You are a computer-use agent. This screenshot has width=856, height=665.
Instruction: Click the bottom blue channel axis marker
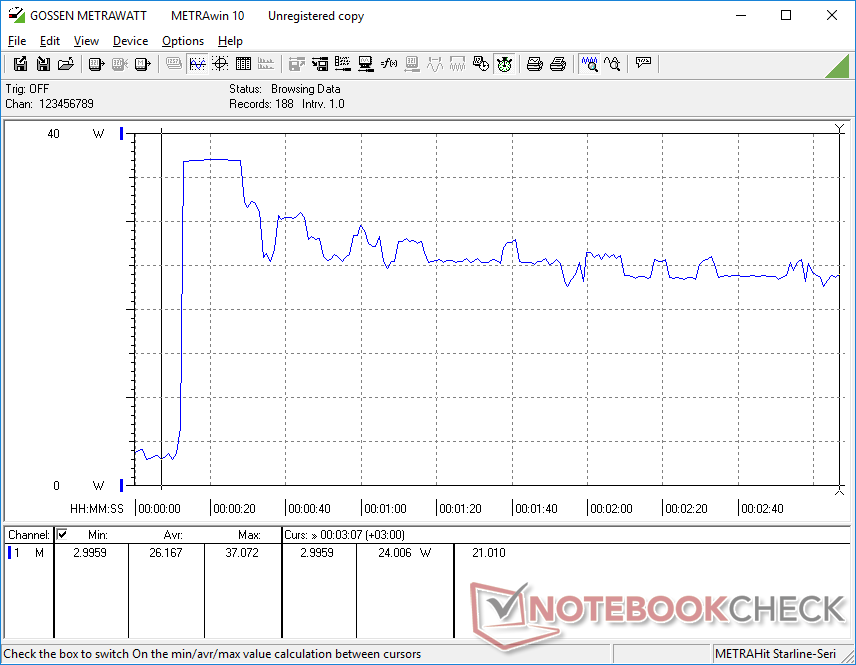pyautogui.click(x=121, y=485)
